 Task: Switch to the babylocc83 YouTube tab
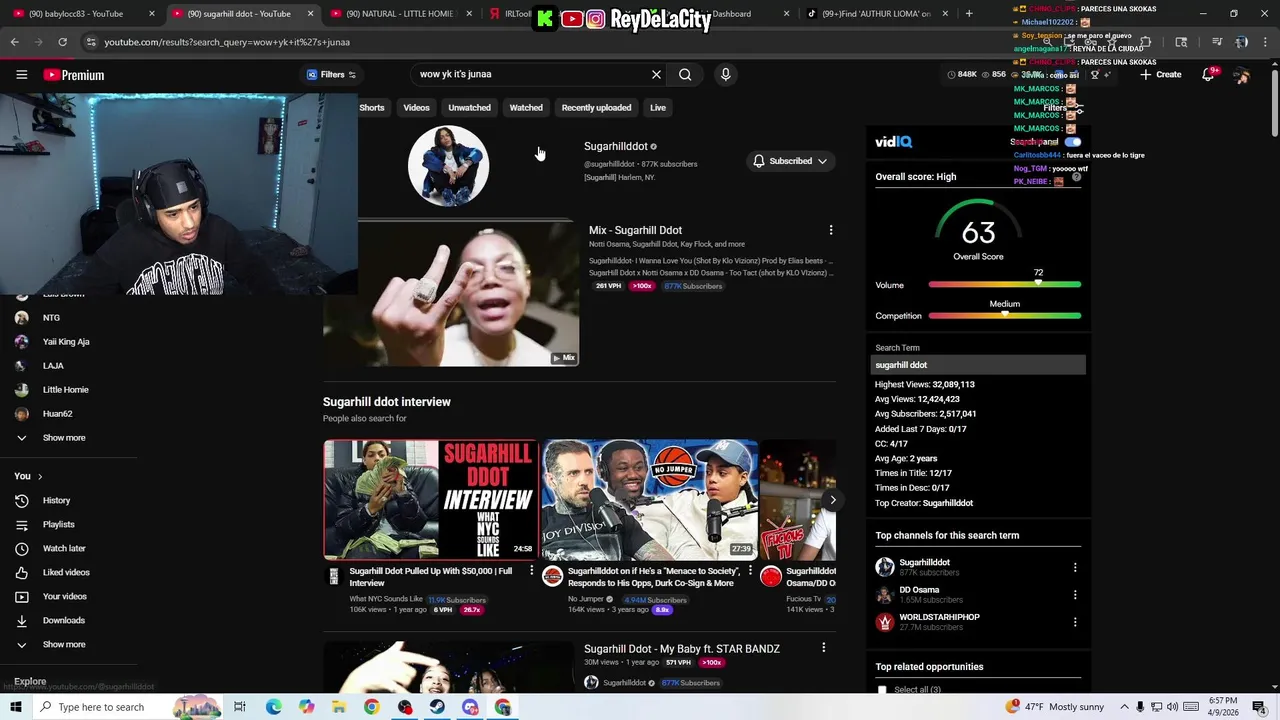click(x=78, y=14)
